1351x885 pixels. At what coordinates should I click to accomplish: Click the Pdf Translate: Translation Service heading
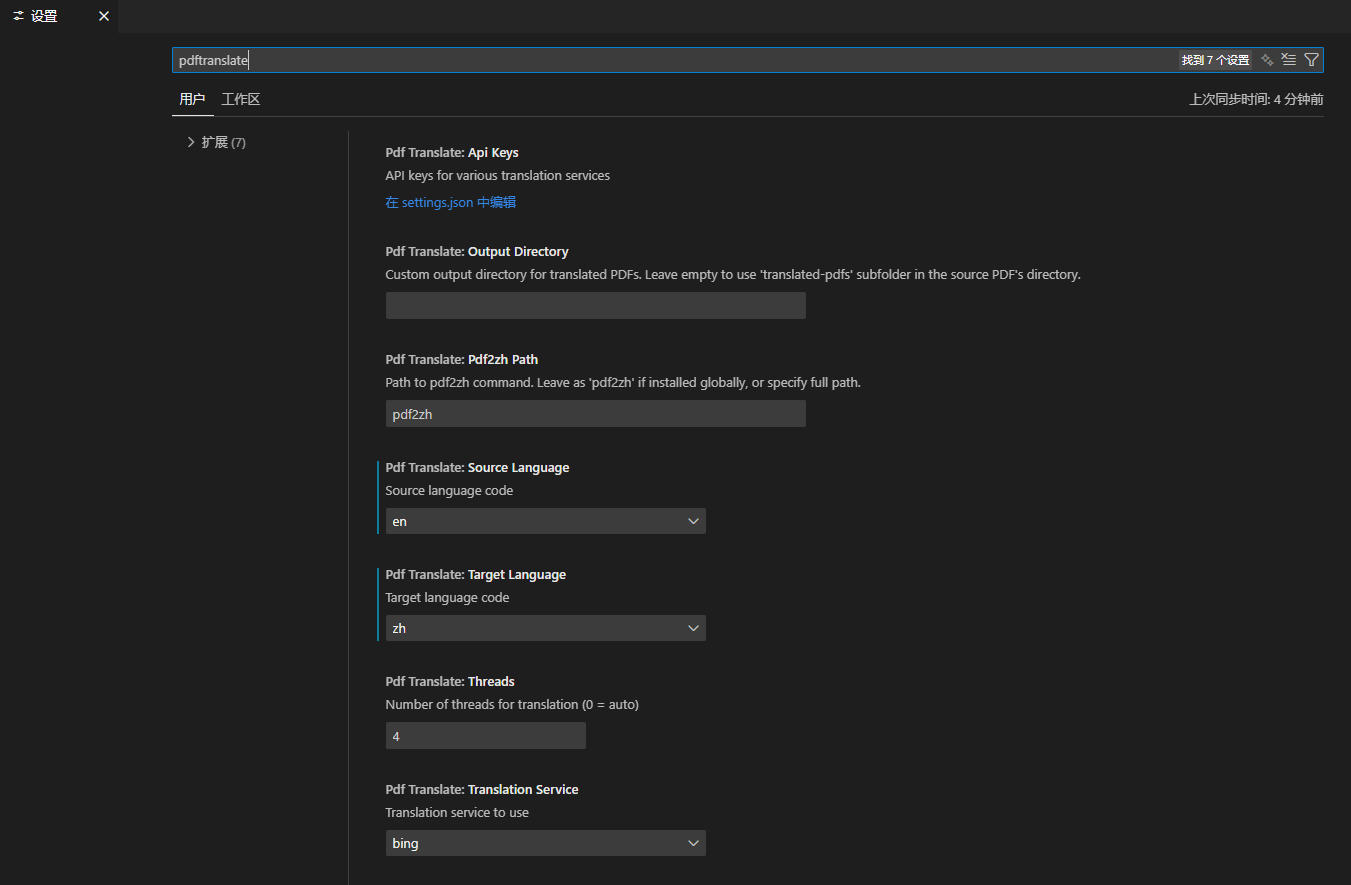[x=482, y=790]
